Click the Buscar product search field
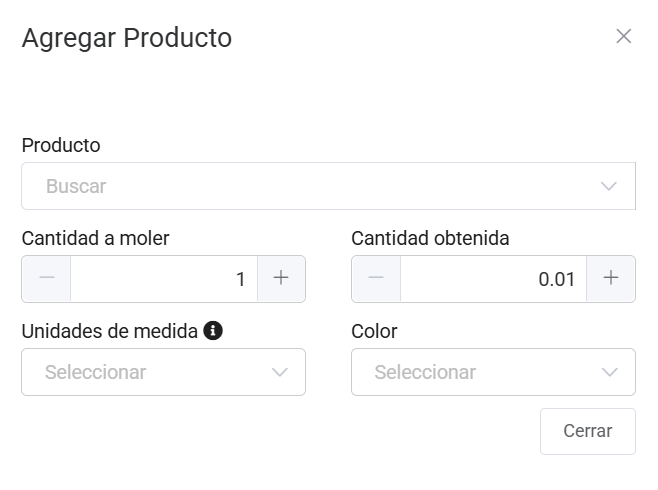Image resolution: width=658 pixels, height=490 pixels. pyautogui.click(x=300, y=186)
